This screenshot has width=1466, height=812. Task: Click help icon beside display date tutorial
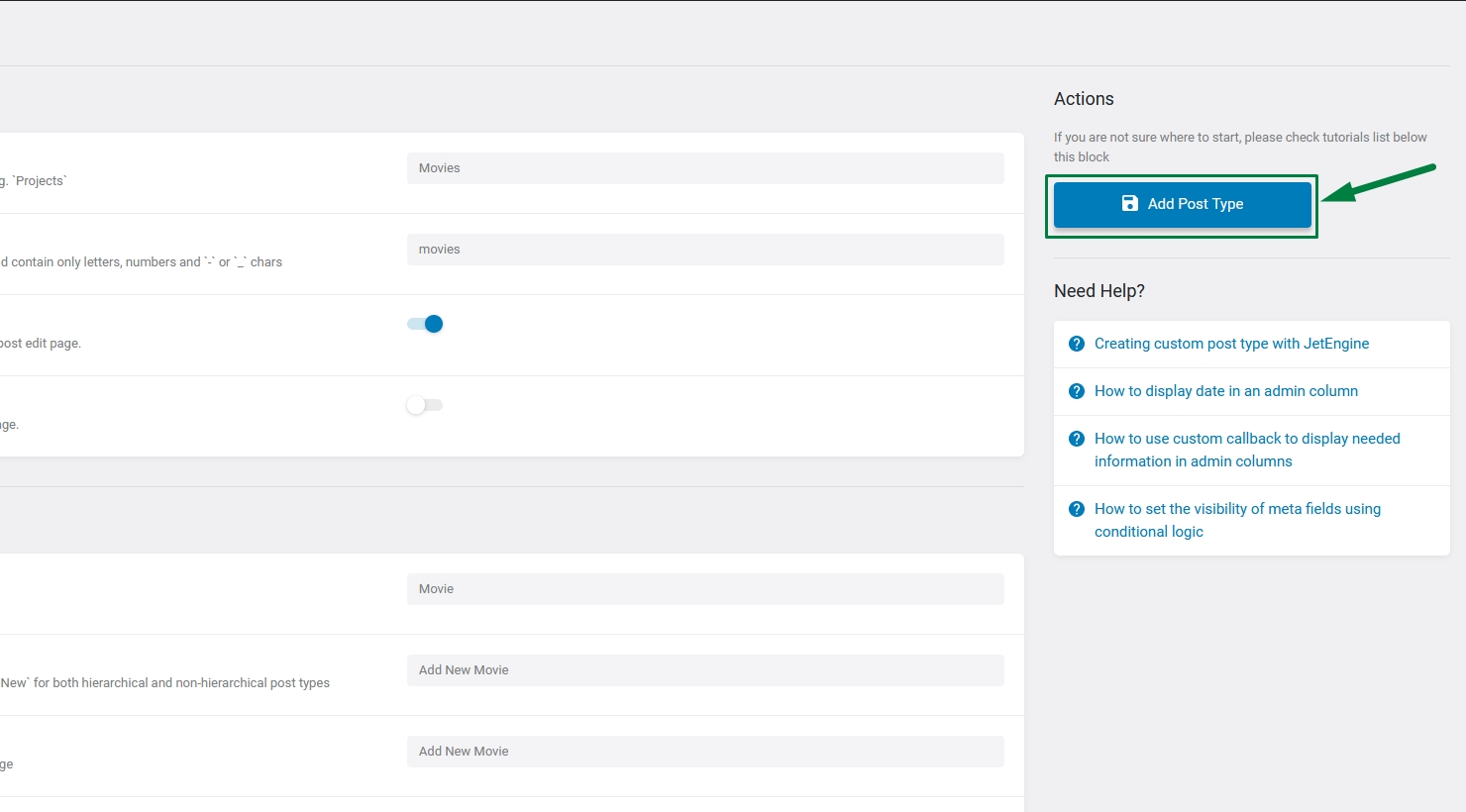pyautogui.click(x=1077, y=391)
